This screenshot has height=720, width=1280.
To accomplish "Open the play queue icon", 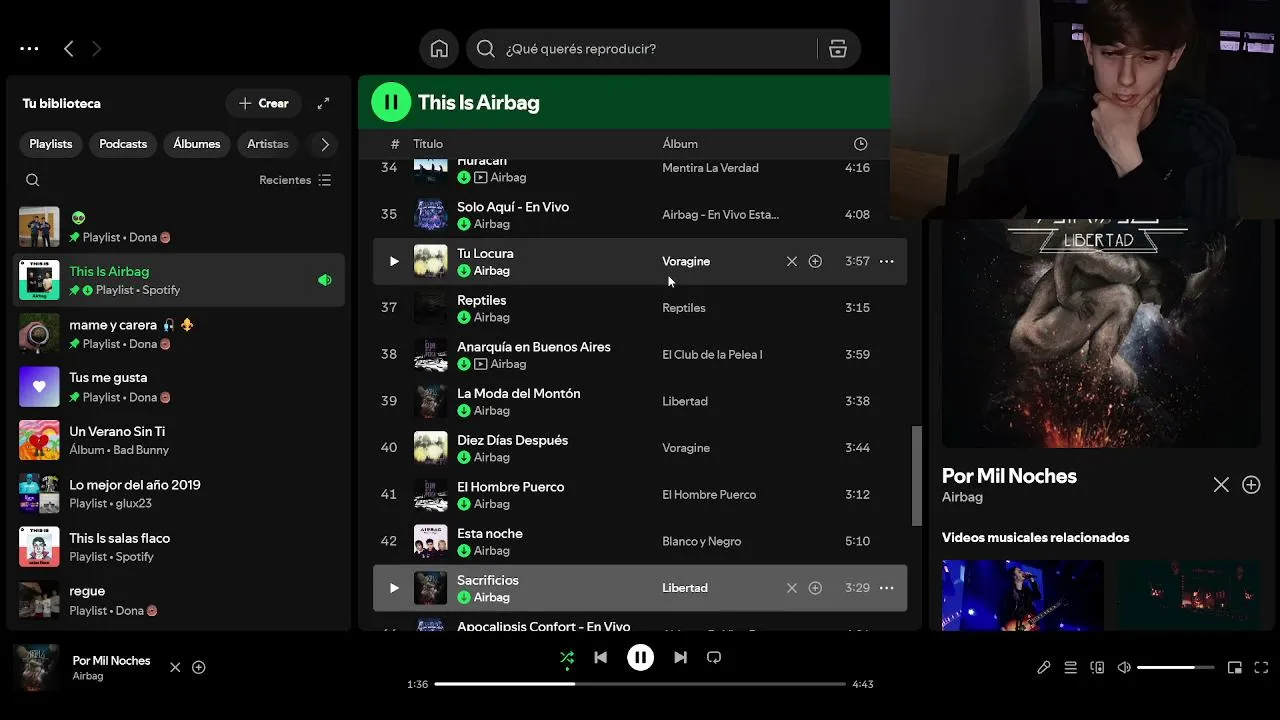I will click(1071, 668).
